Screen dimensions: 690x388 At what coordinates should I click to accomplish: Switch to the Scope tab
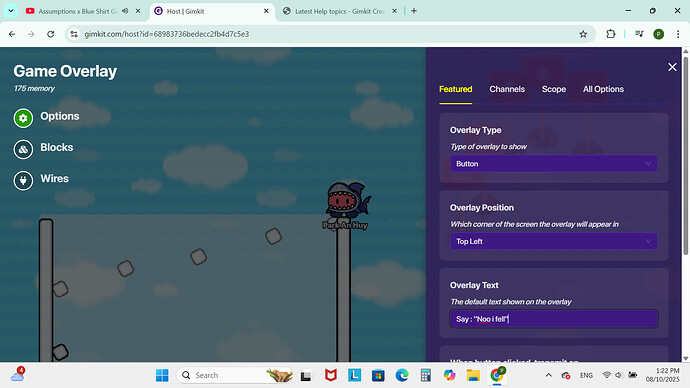[554, 89]
